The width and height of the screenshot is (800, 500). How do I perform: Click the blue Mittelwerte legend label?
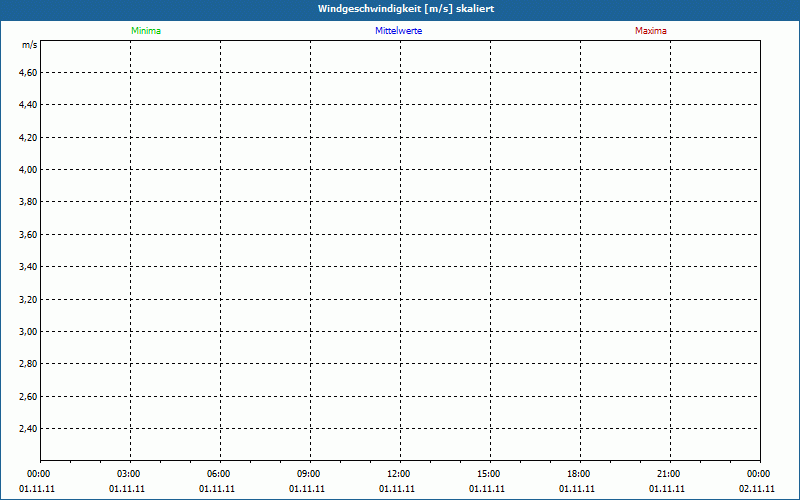(398, 31)
